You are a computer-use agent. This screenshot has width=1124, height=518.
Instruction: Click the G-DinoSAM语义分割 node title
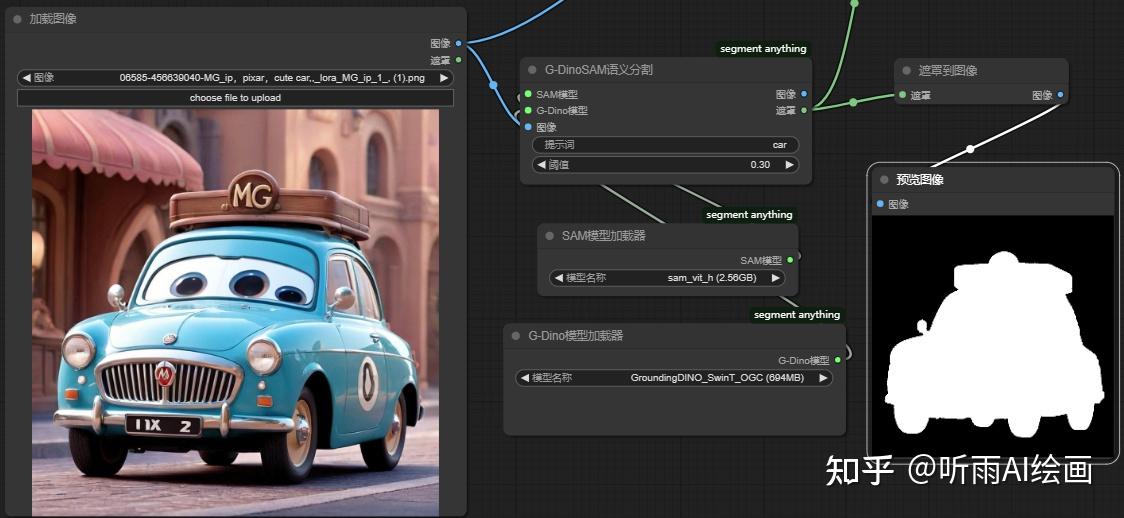pyautogui.click(x=599, y=70)
